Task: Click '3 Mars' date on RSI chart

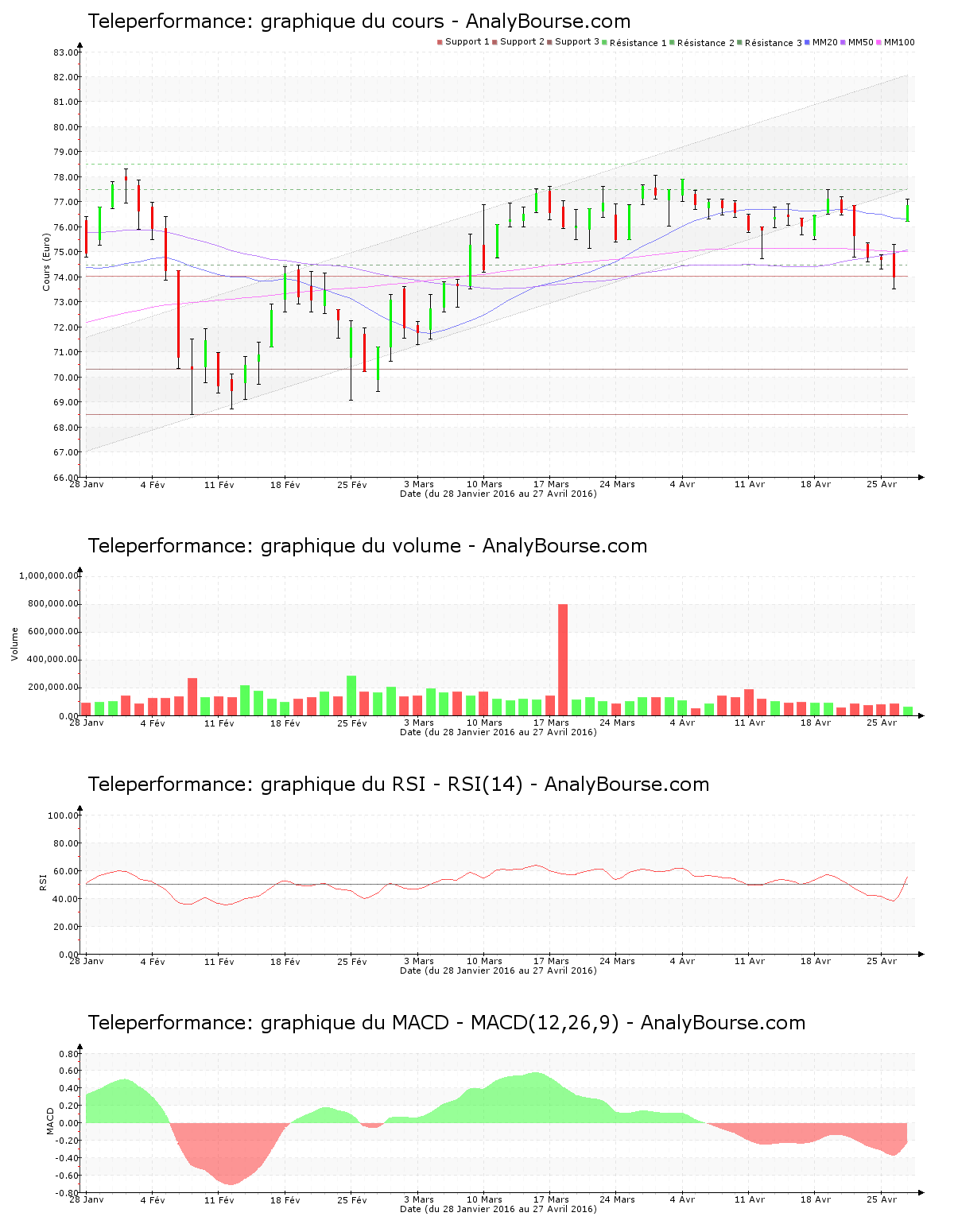Action: (419, 961)
